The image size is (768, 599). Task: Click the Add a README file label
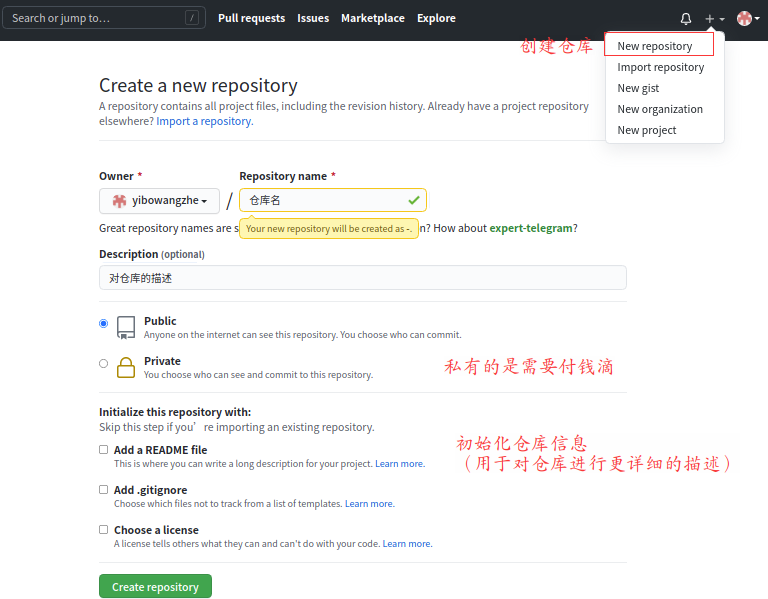(160, 450)
